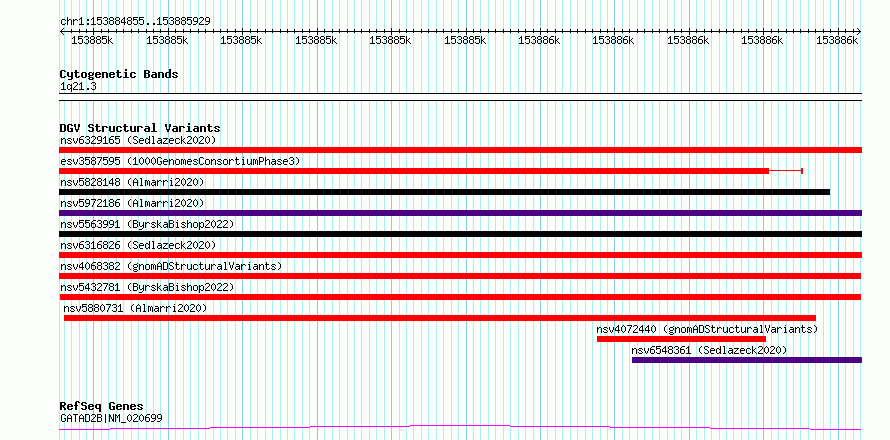
Task: Open variant label nsv6316826 (Sedlazeck2020)
Action: click(x=138, y=245)
